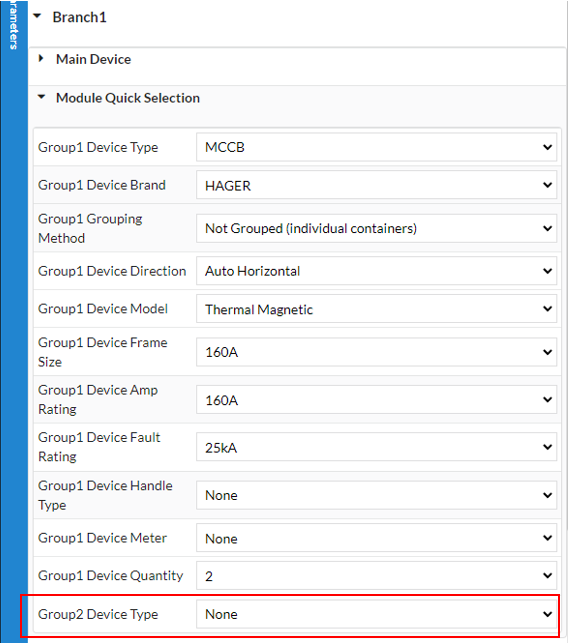
Task: Open the Group1 Device Handle Type dropdown
Action: pos(376,495)
